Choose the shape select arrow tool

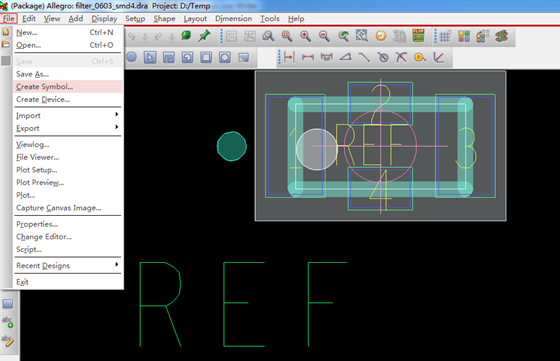(x=150, y=57)
